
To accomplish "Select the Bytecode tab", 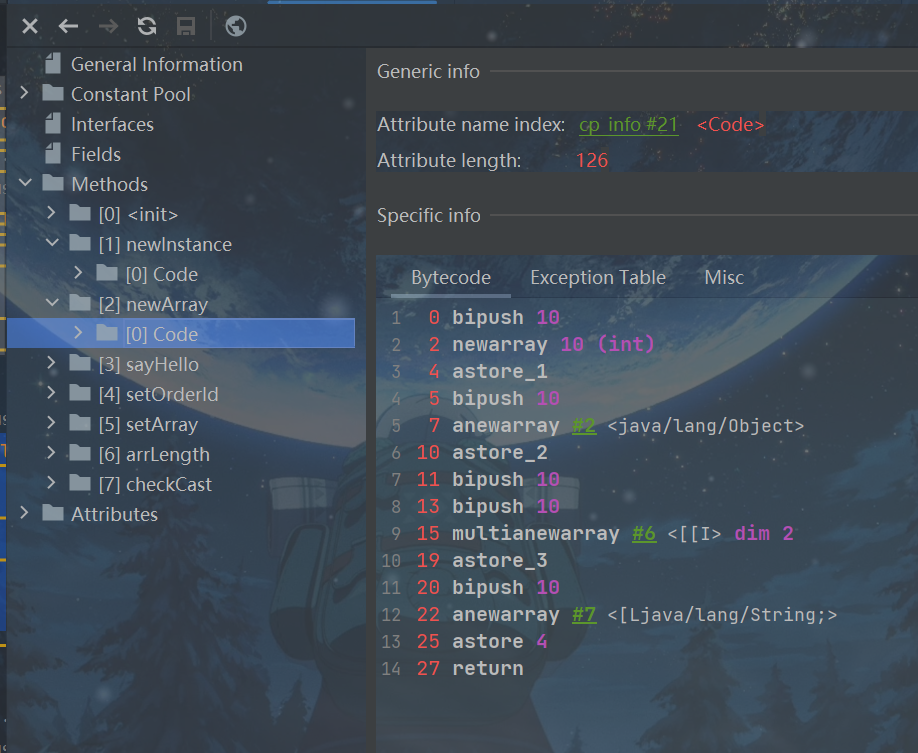I will click(450, 278).
